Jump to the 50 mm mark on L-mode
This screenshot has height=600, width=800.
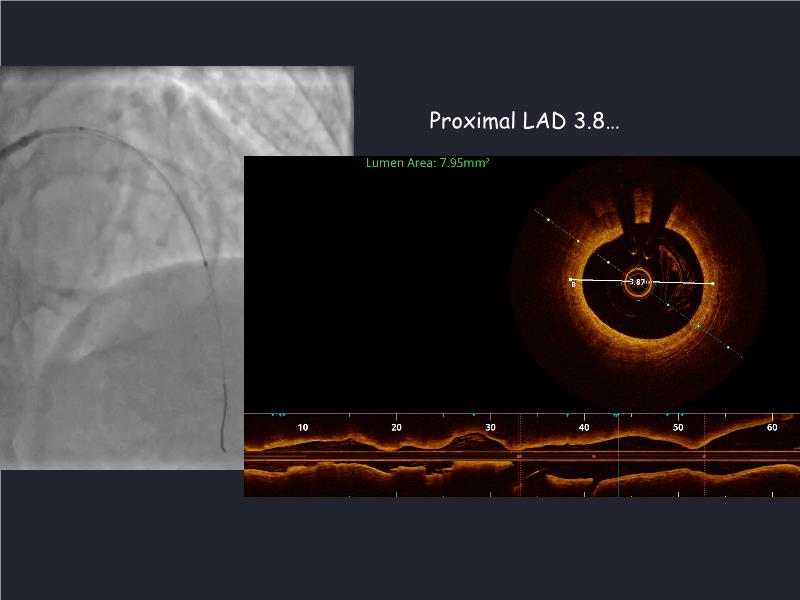[678, 427]
